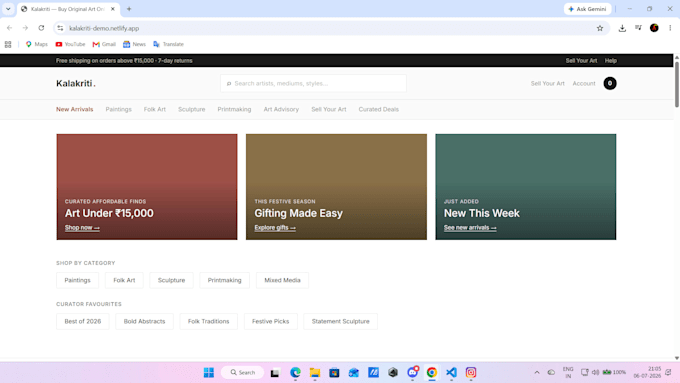Click the browser back arrow
This screenshot has width=680, height=383.
point(10,28)
